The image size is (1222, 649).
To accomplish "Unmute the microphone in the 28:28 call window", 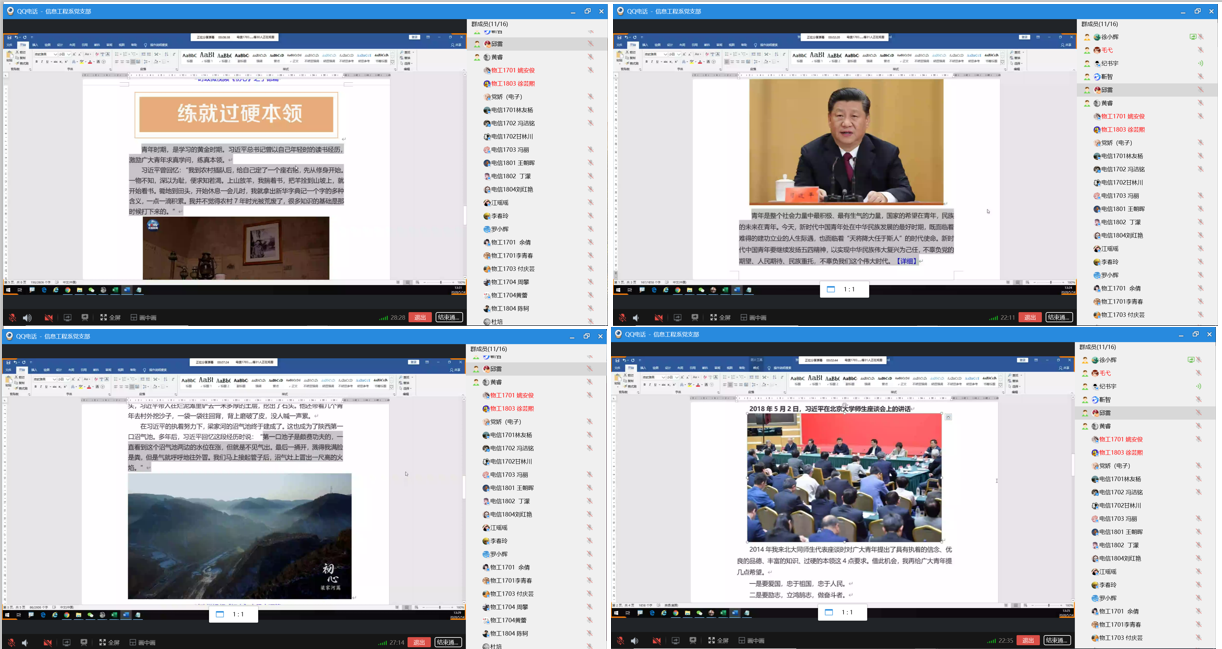I will point(12,318).
